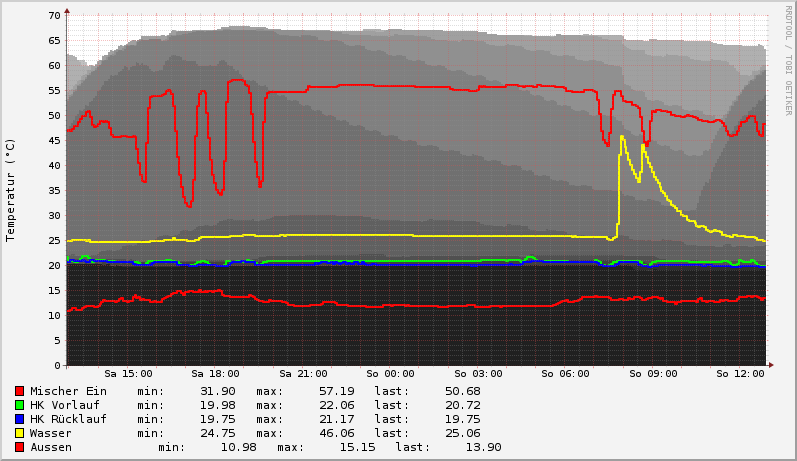This screenshot has height=461, width=797.
Task: Click the So 12:00 time axis label
Action: point(741,374)
